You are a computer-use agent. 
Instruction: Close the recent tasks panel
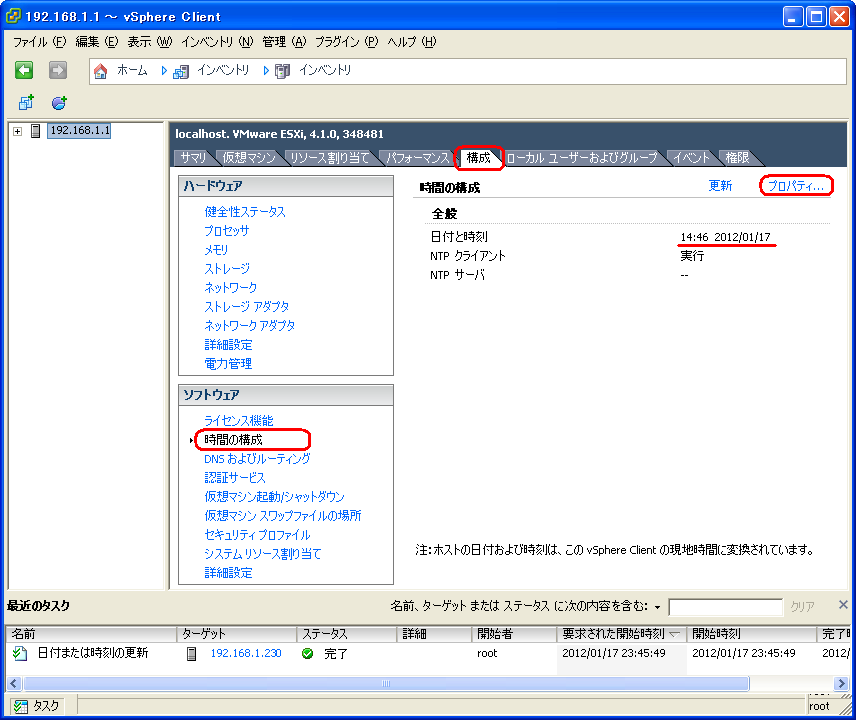coord(842,605)
